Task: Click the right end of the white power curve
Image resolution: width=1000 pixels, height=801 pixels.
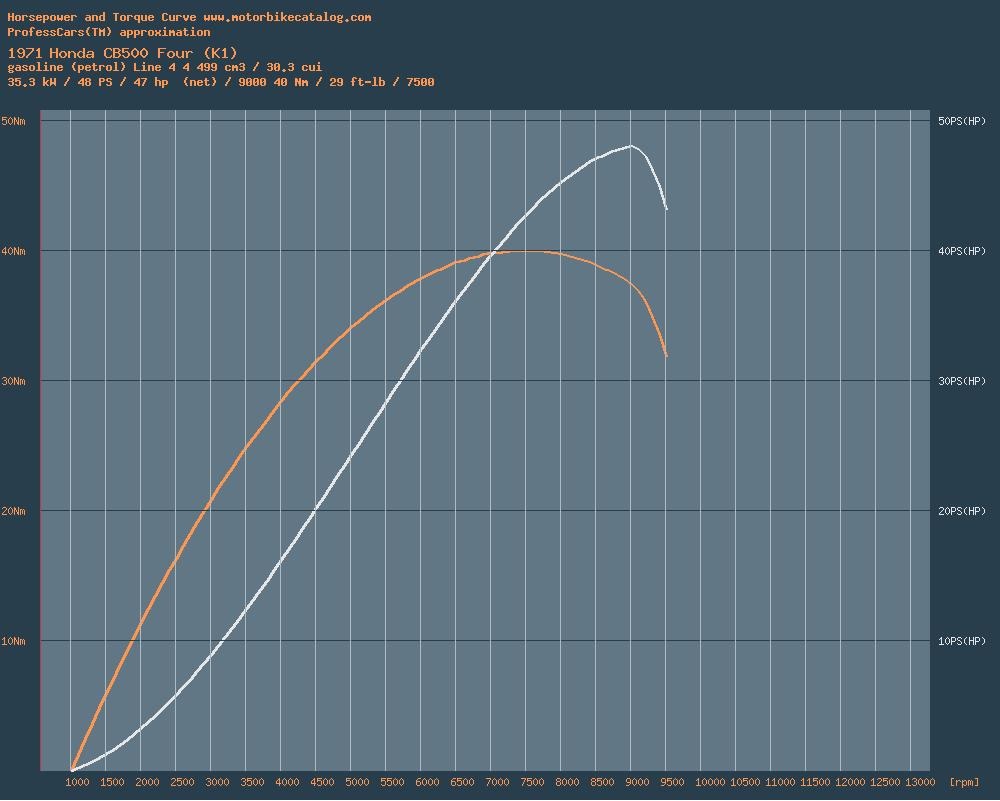Action: pyautogui.click(x=666, y=209)
